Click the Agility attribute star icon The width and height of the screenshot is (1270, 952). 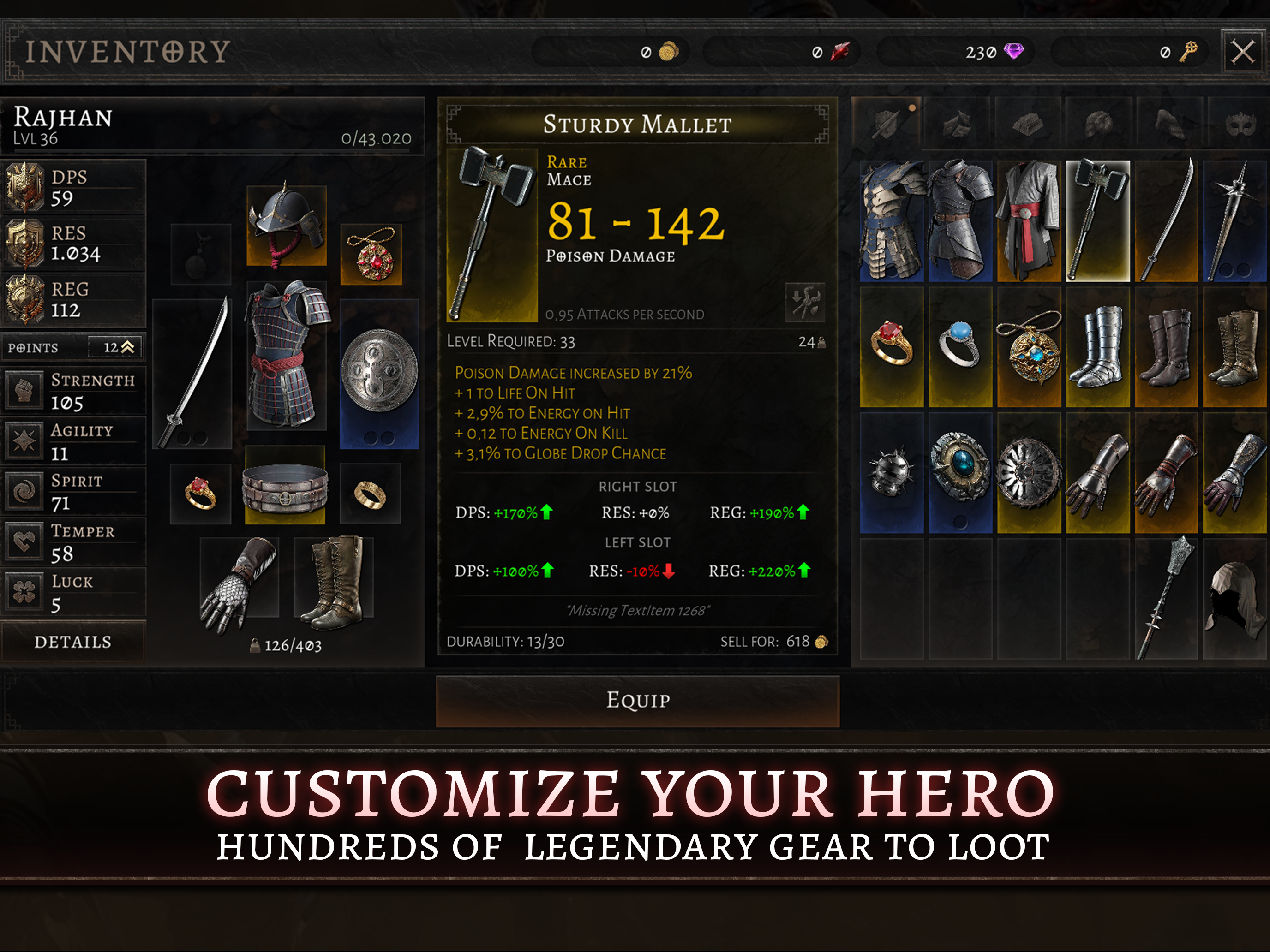(x=24, y=440)
